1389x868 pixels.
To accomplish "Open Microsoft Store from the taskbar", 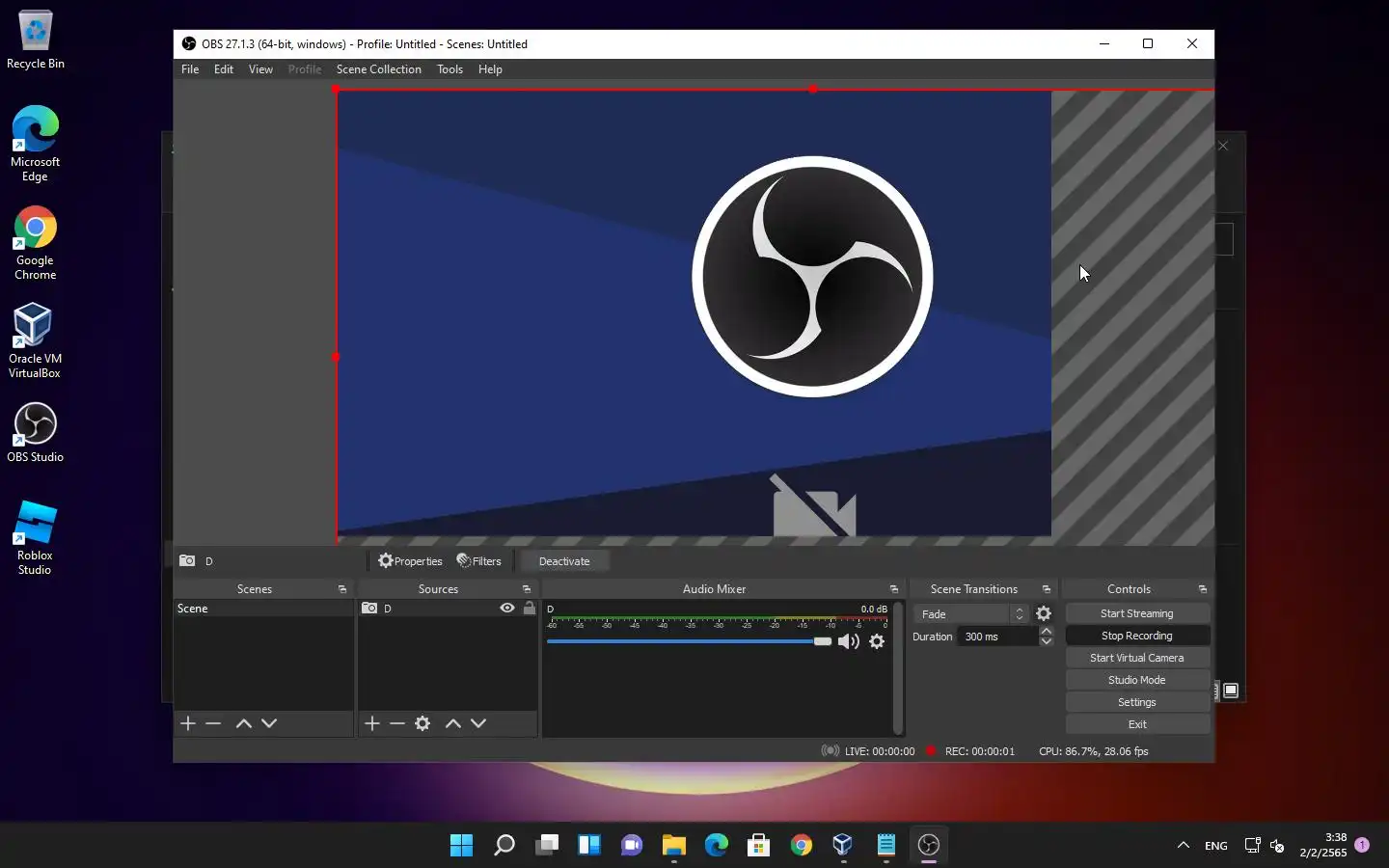I will [x=758, y=846].
